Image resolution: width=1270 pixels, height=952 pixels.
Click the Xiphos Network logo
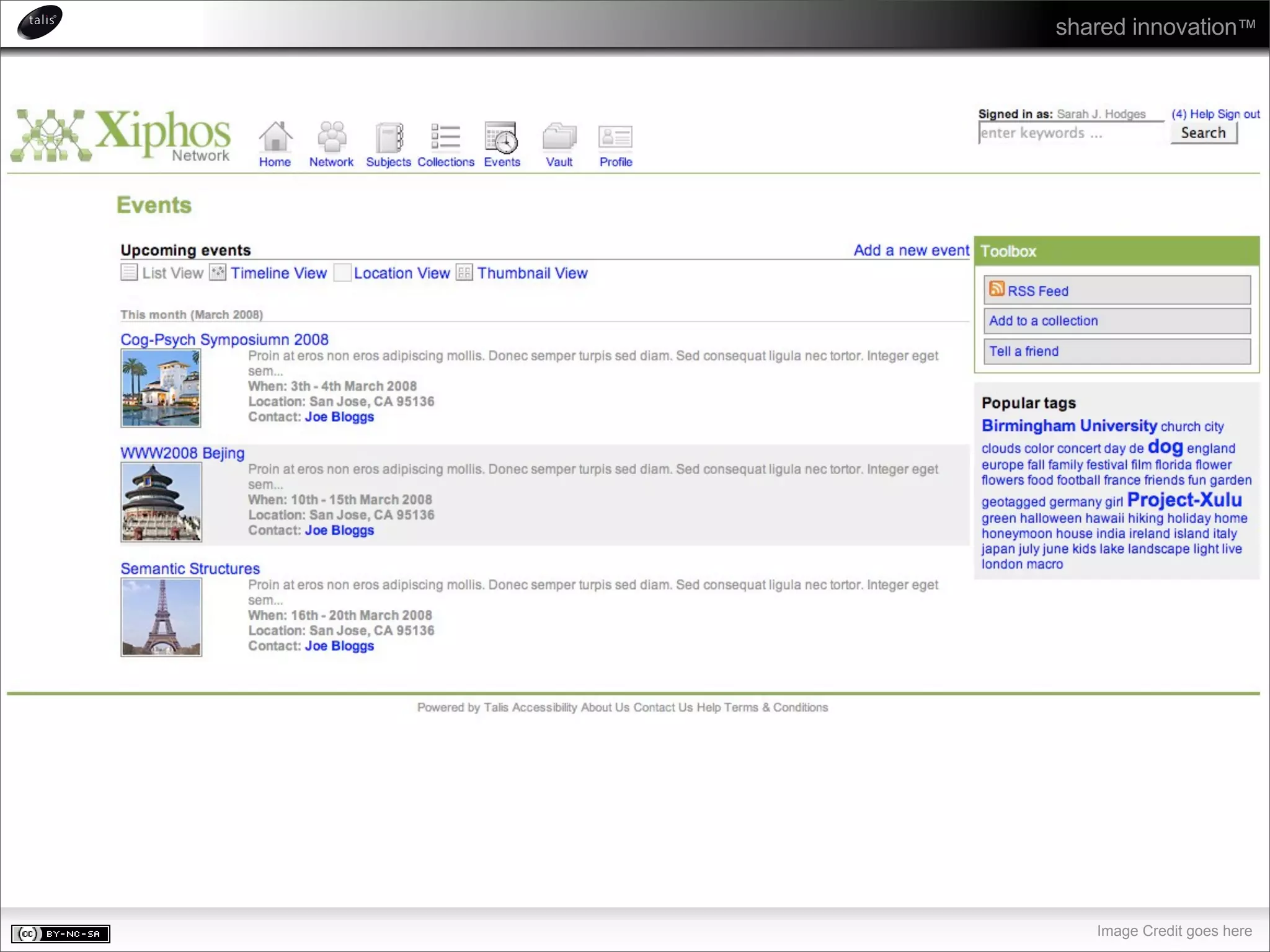coord(121,136)
